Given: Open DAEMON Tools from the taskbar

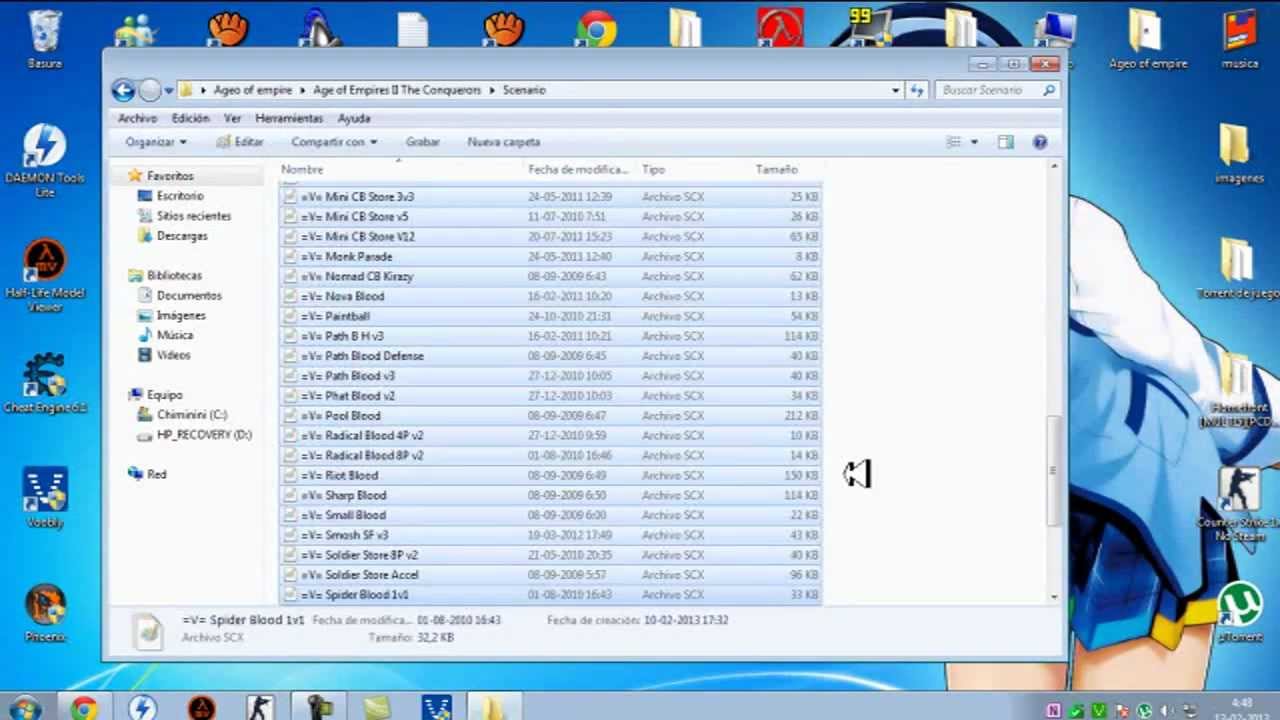Looking at the screenshot, I should [142, 708].
